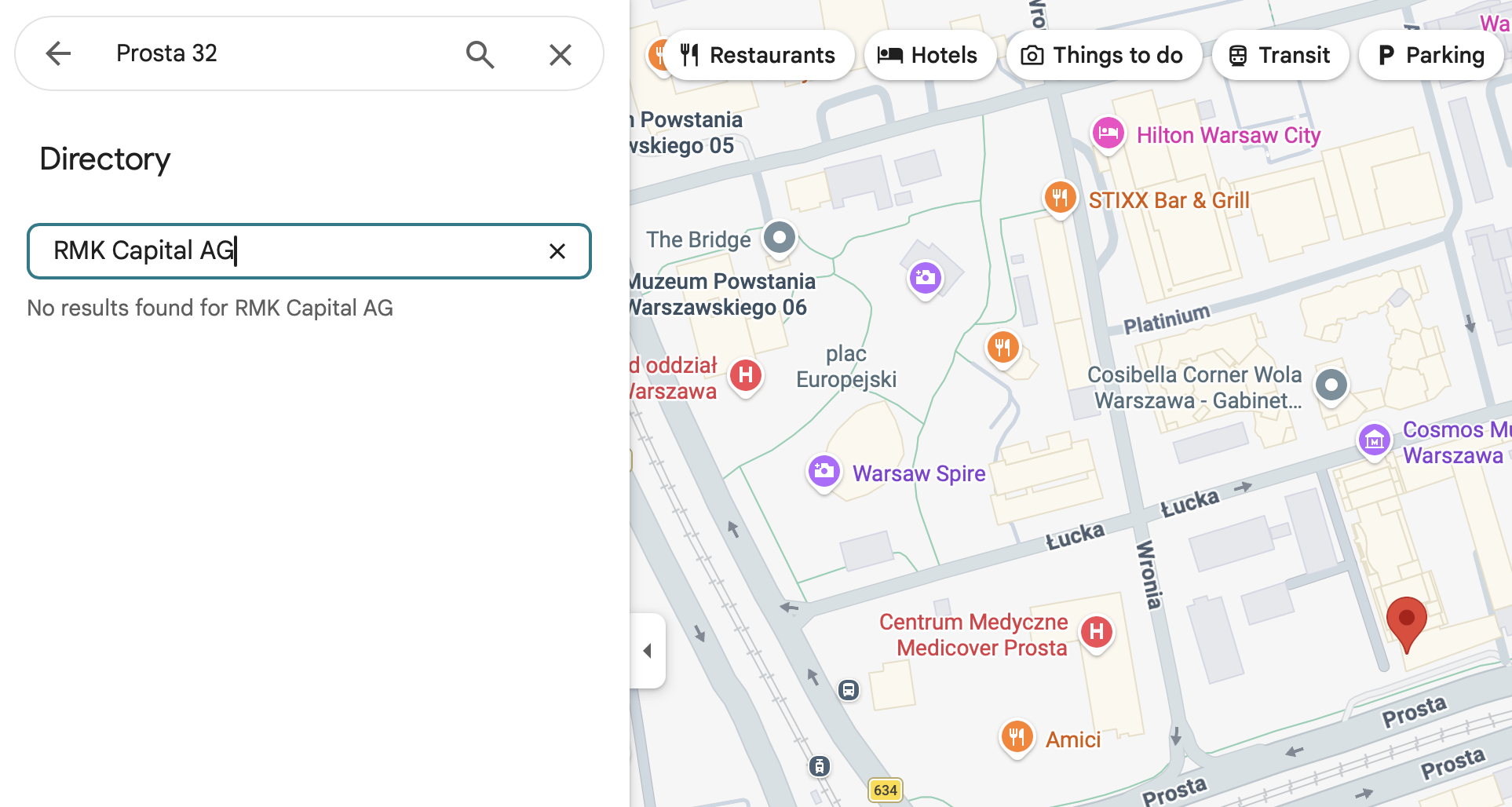Click The Bridge map label
The width and height of the screenshot is (1512, 807).
tap(699, 239)
